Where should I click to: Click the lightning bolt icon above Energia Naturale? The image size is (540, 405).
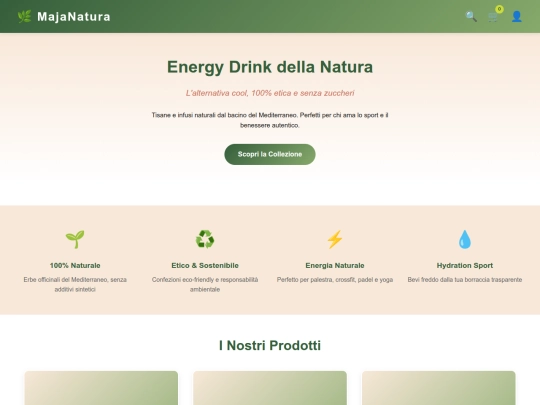coord(335,239)
